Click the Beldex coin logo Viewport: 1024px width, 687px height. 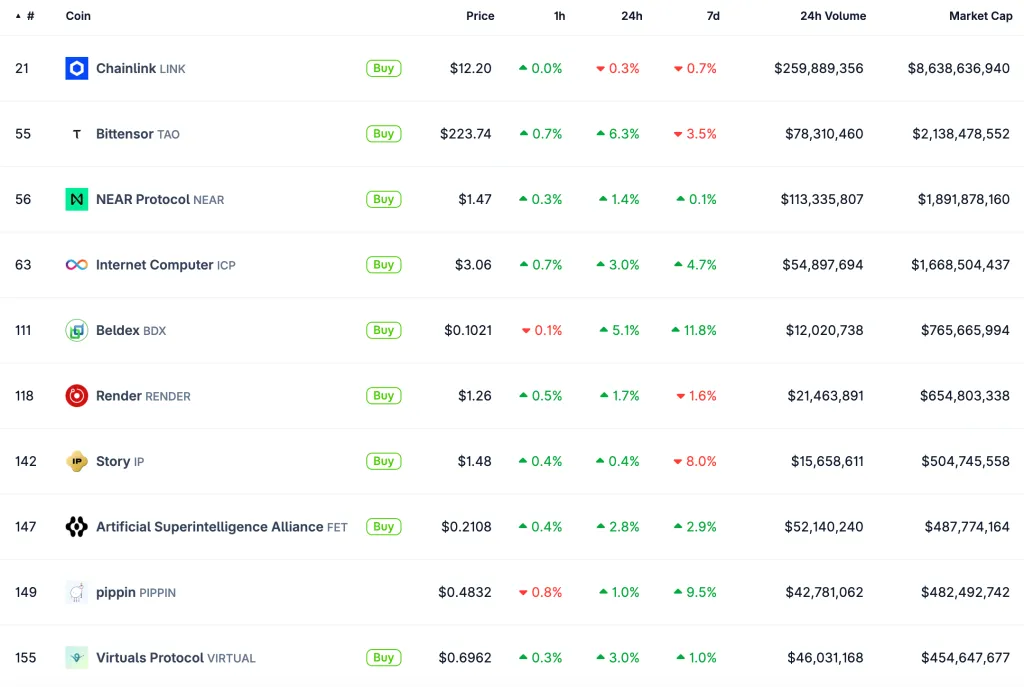click(77, 330)
